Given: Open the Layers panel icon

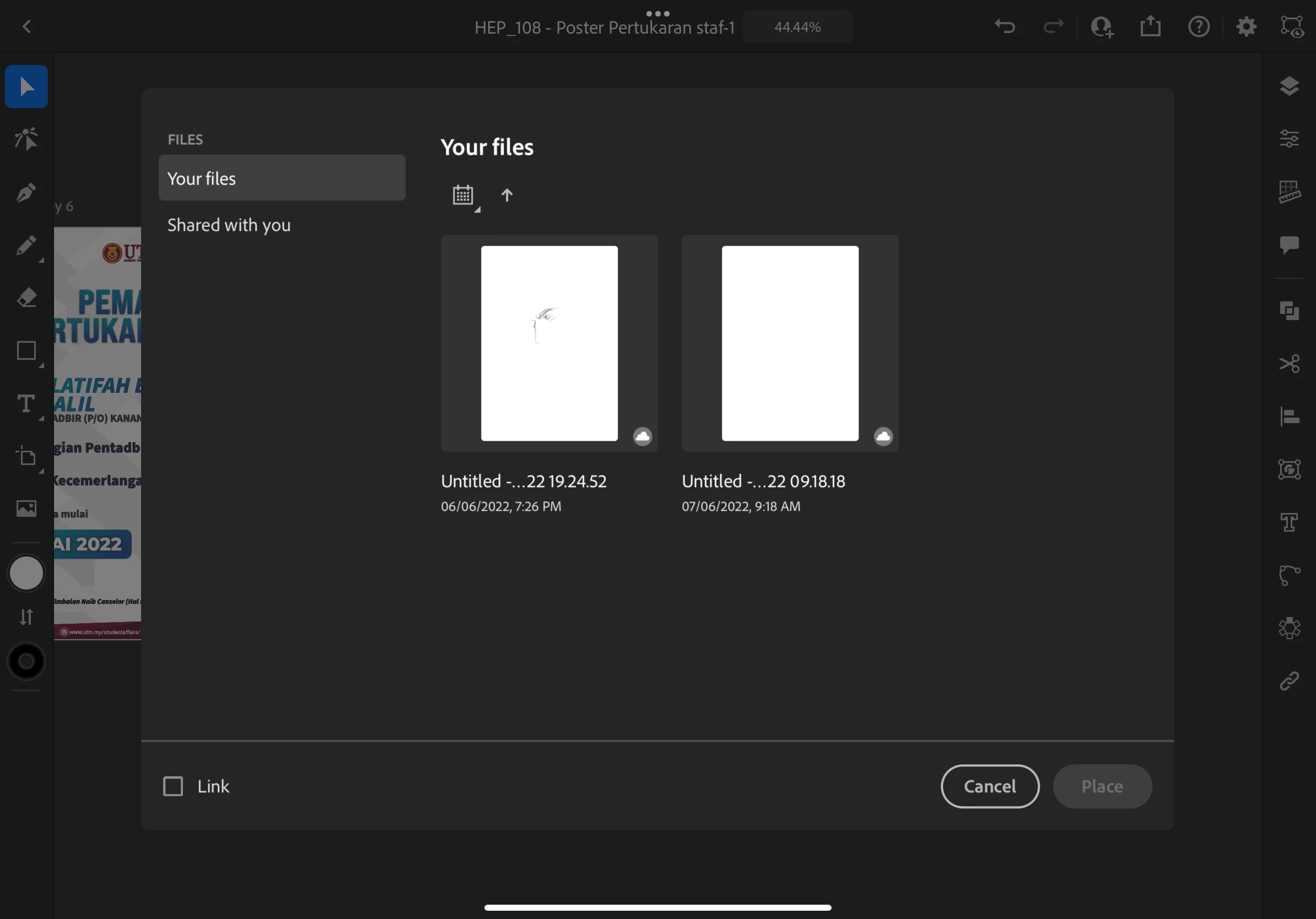Looking at the screenshot, I should [x=1289, y=87].
